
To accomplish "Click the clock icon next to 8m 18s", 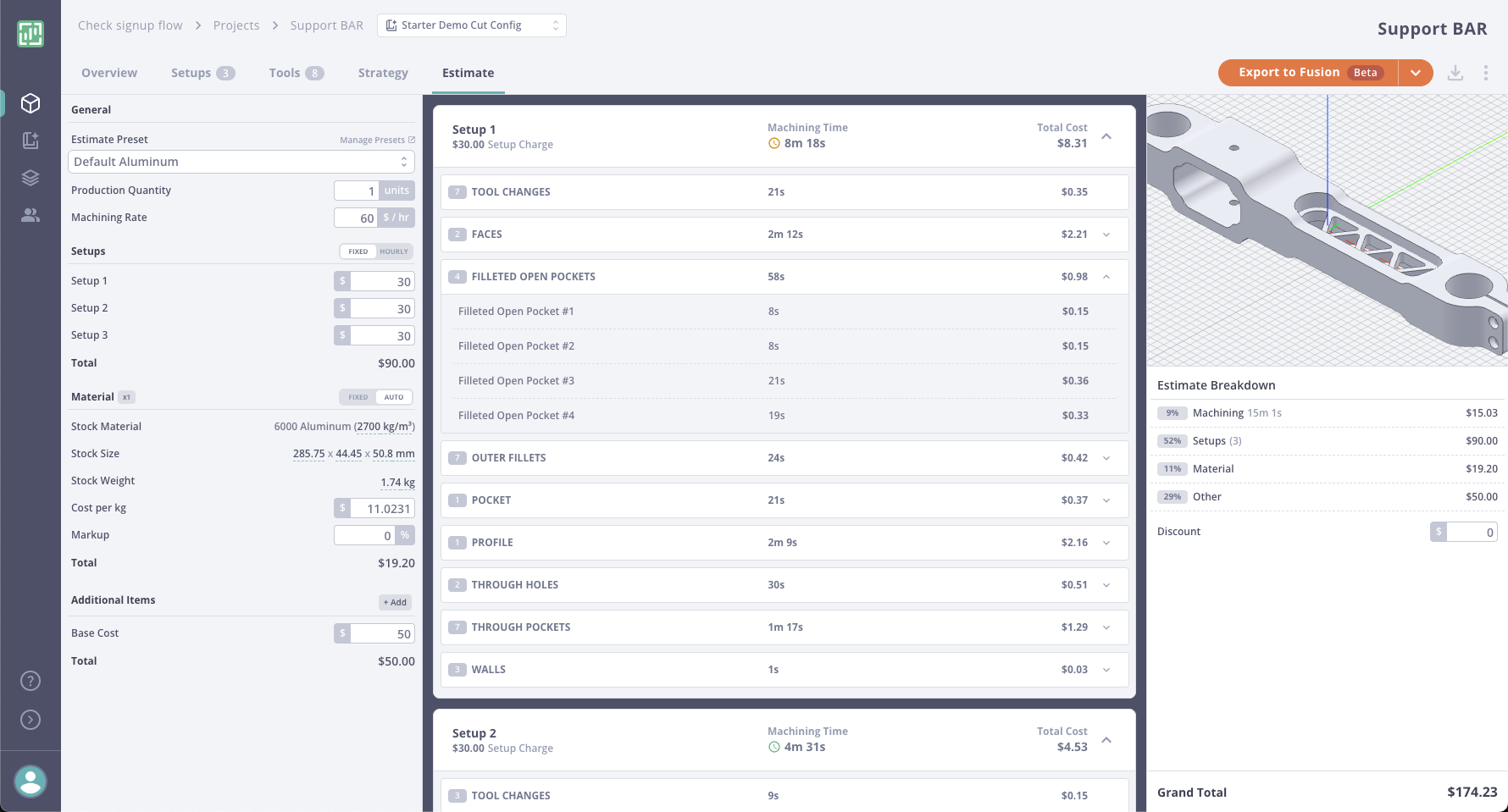I will pos(773,143).
